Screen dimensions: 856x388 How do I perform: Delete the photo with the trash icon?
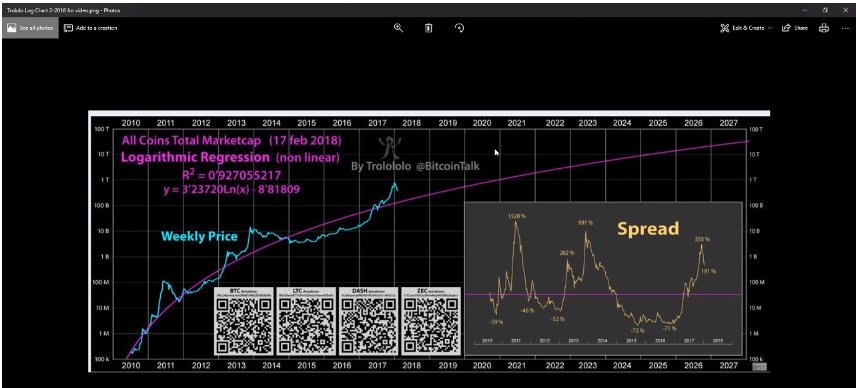click(429, 28)
